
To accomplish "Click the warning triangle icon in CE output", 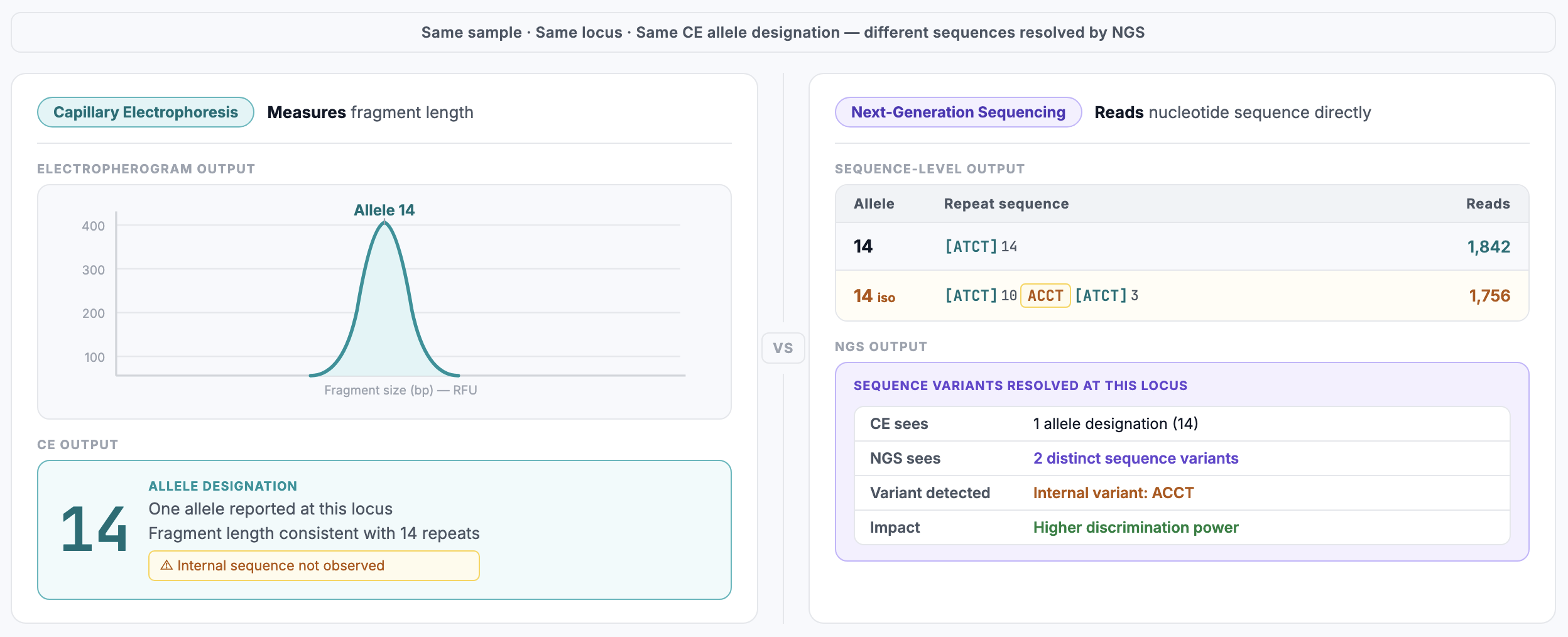I will coord(166,565).
